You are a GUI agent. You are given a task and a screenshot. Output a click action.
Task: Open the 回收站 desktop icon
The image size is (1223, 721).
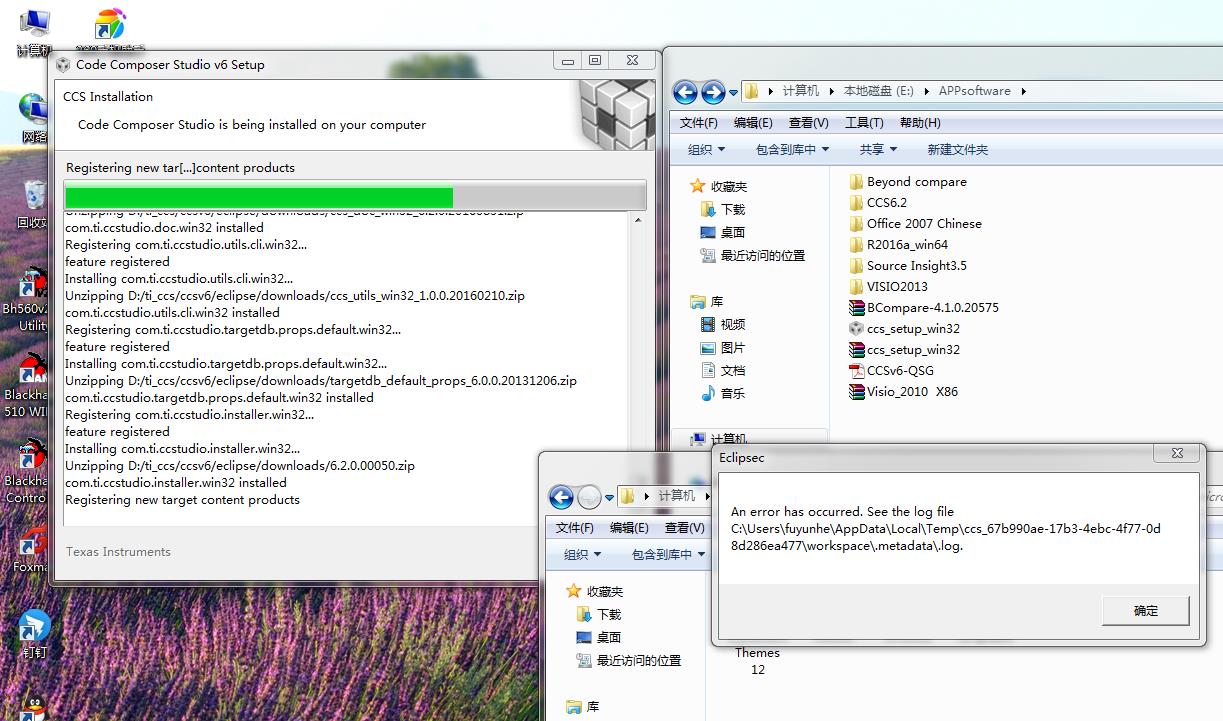33,203
